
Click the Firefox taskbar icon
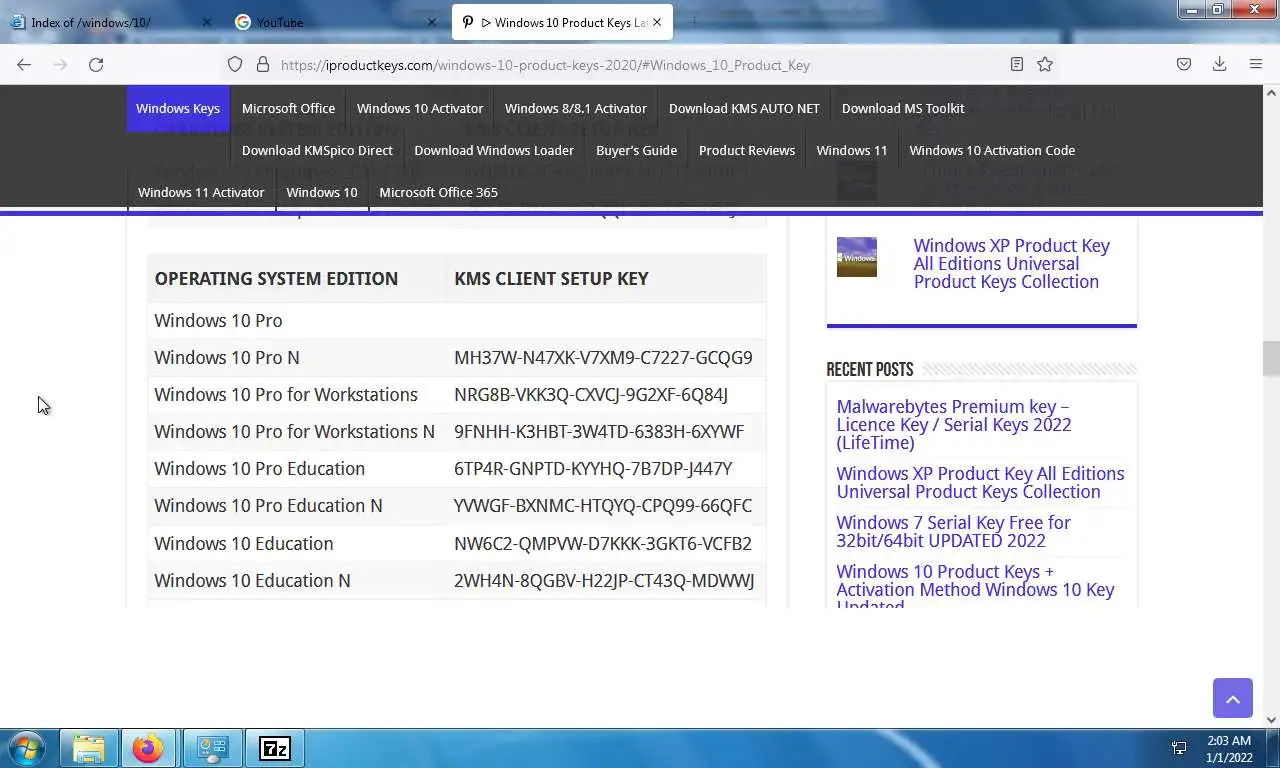tap(148, 748)
